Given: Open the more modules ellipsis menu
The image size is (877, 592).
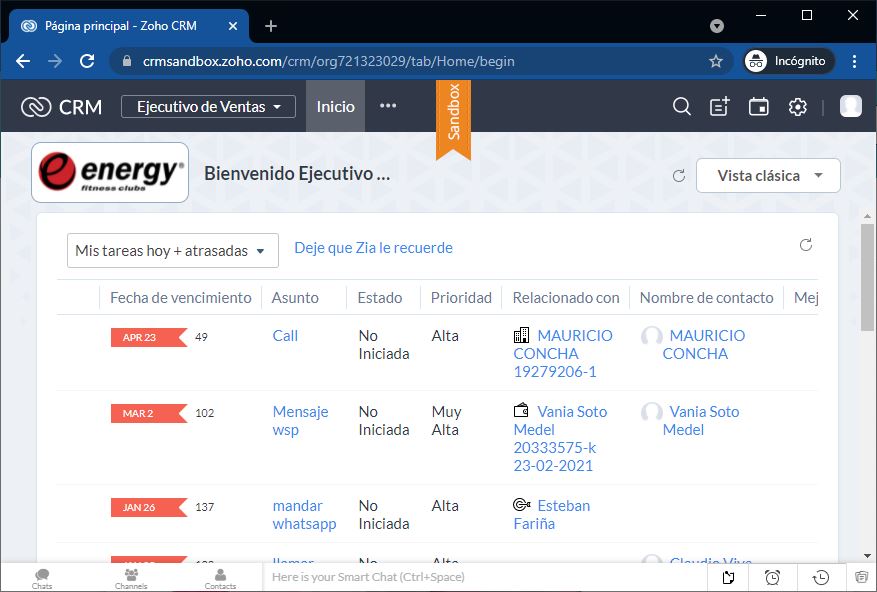Looking at the screenshot, I should tap(388, 106).
